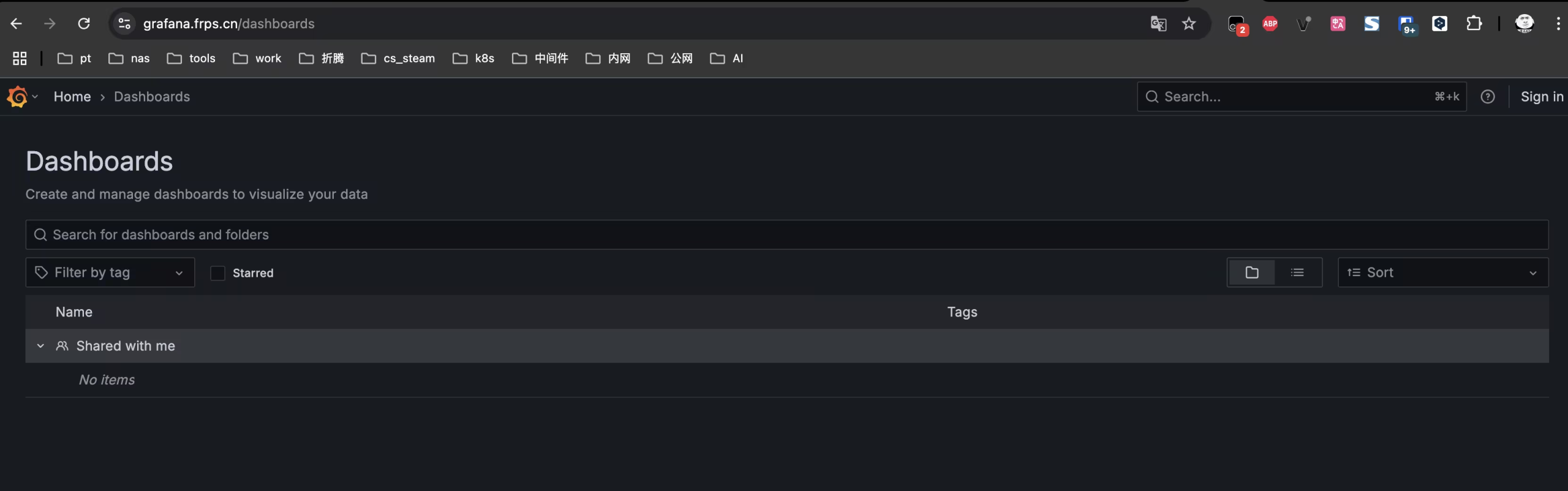This screenshot has width=1568, height=491.
Task: Open the tools bookmark folder
Action: click(x=191, y=58)
